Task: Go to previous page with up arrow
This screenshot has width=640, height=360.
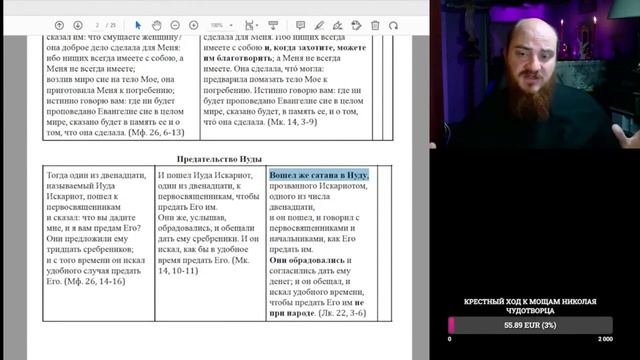Action: 59,25
